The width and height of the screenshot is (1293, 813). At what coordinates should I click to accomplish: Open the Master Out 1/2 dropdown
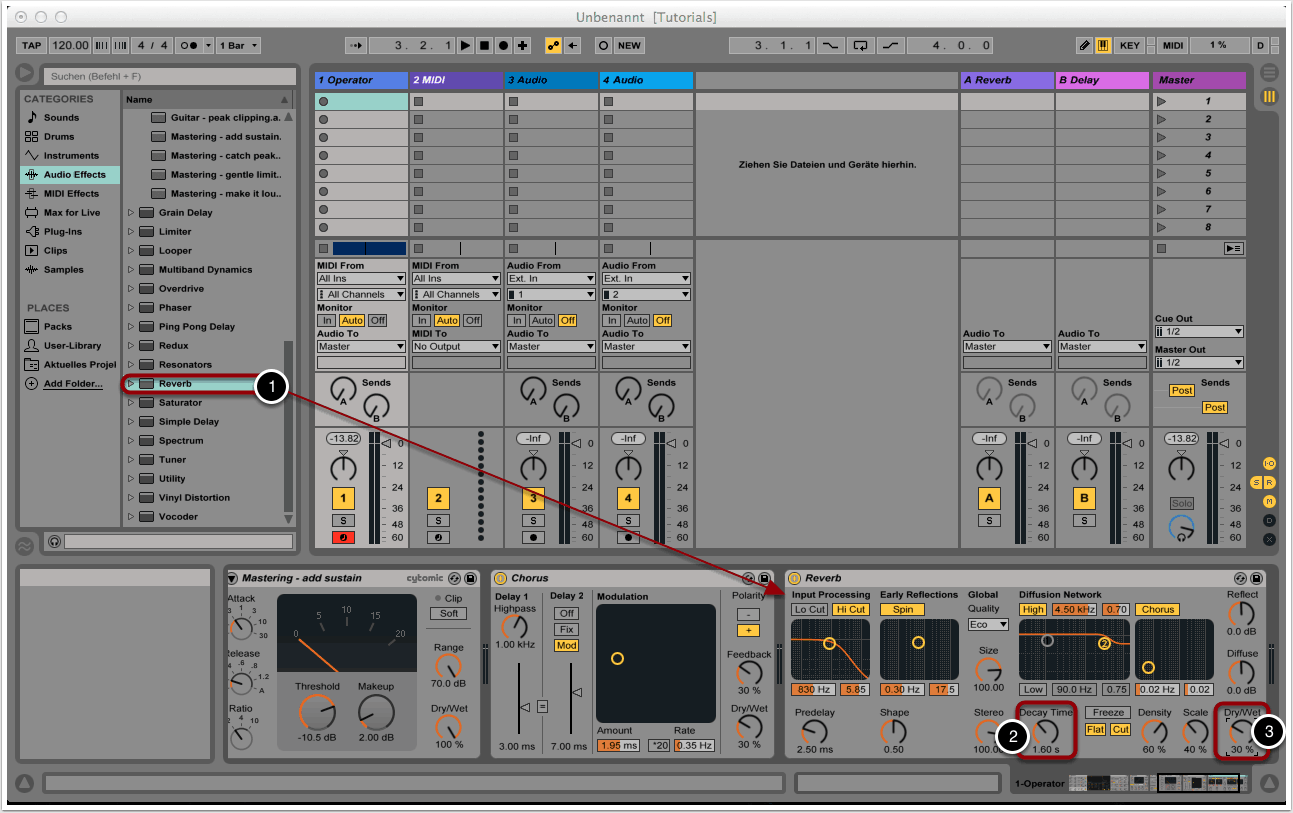coord(1198,363)
